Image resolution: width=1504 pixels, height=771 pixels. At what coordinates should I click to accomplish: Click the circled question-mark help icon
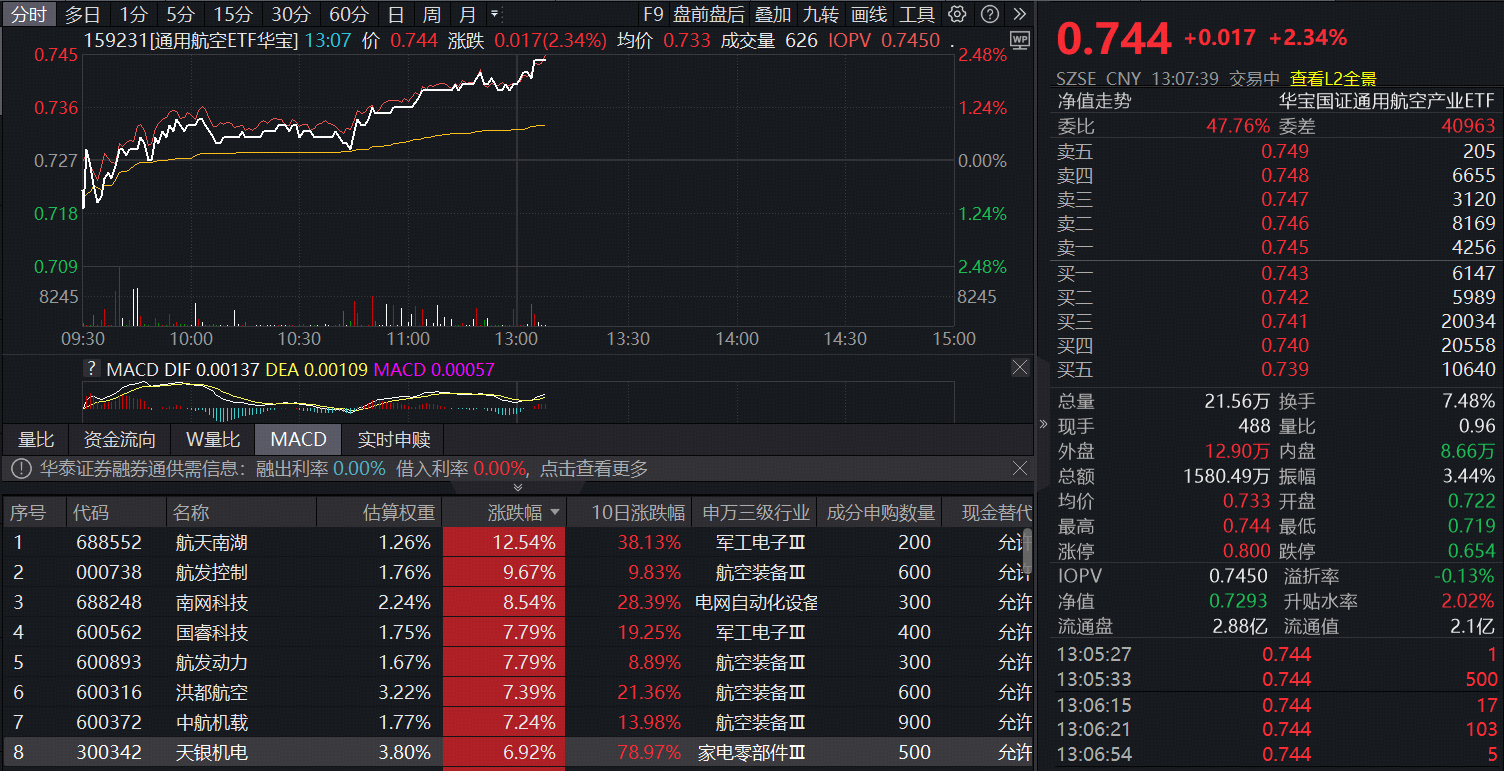pos(988,15)
